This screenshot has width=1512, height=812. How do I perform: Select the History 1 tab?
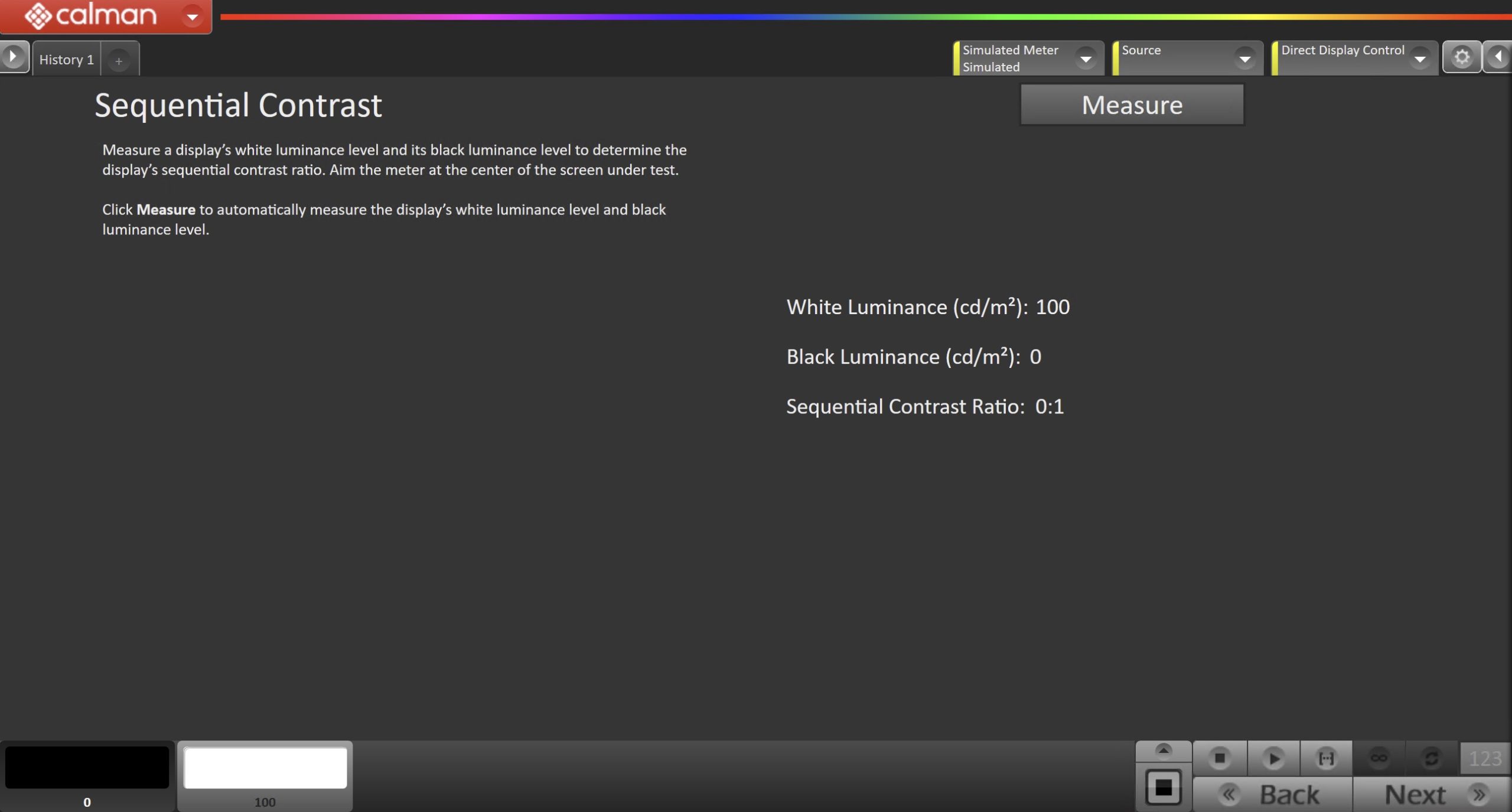(x=66, y=60)
